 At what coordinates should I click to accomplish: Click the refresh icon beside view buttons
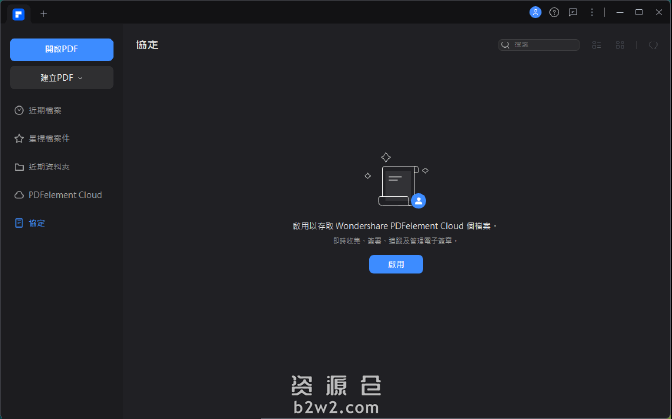click(654, 45)
